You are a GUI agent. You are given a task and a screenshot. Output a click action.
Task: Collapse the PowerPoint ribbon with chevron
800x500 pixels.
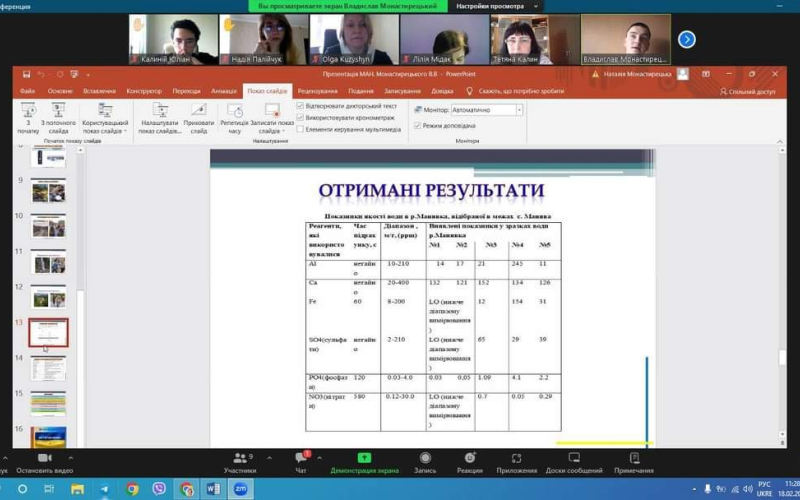[x=780, y=142]
